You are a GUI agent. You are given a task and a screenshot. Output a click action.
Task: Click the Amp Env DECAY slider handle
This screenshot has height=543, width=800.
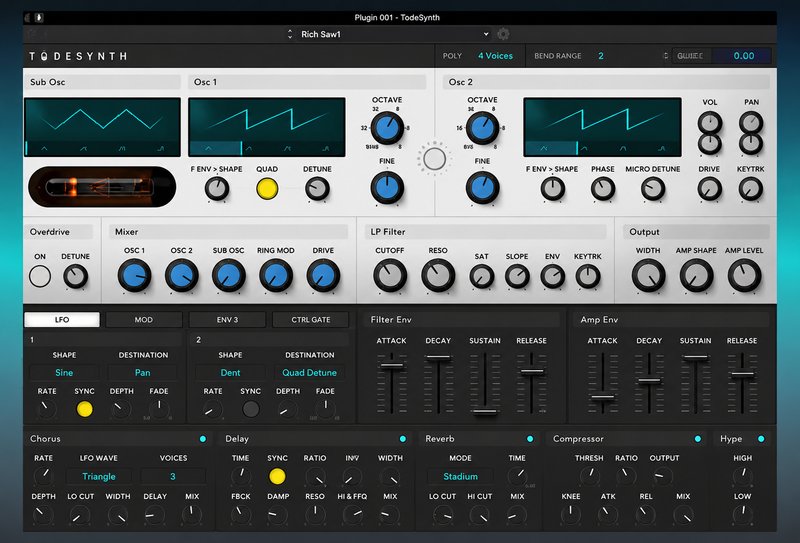[x=649, y=381]
